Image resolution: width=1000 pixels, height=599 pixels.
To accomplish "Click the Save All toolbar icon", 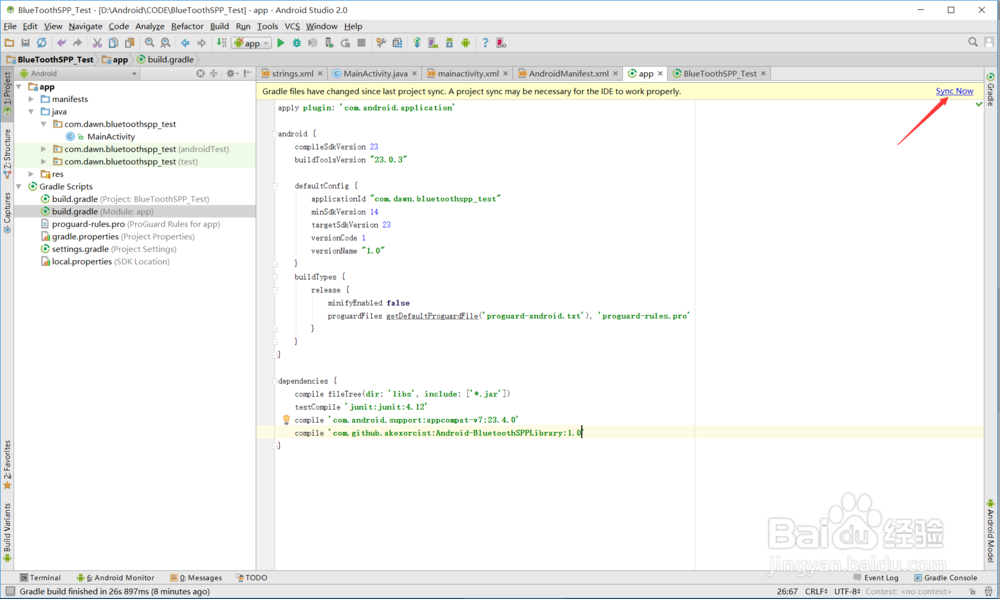I will (26, 43).
